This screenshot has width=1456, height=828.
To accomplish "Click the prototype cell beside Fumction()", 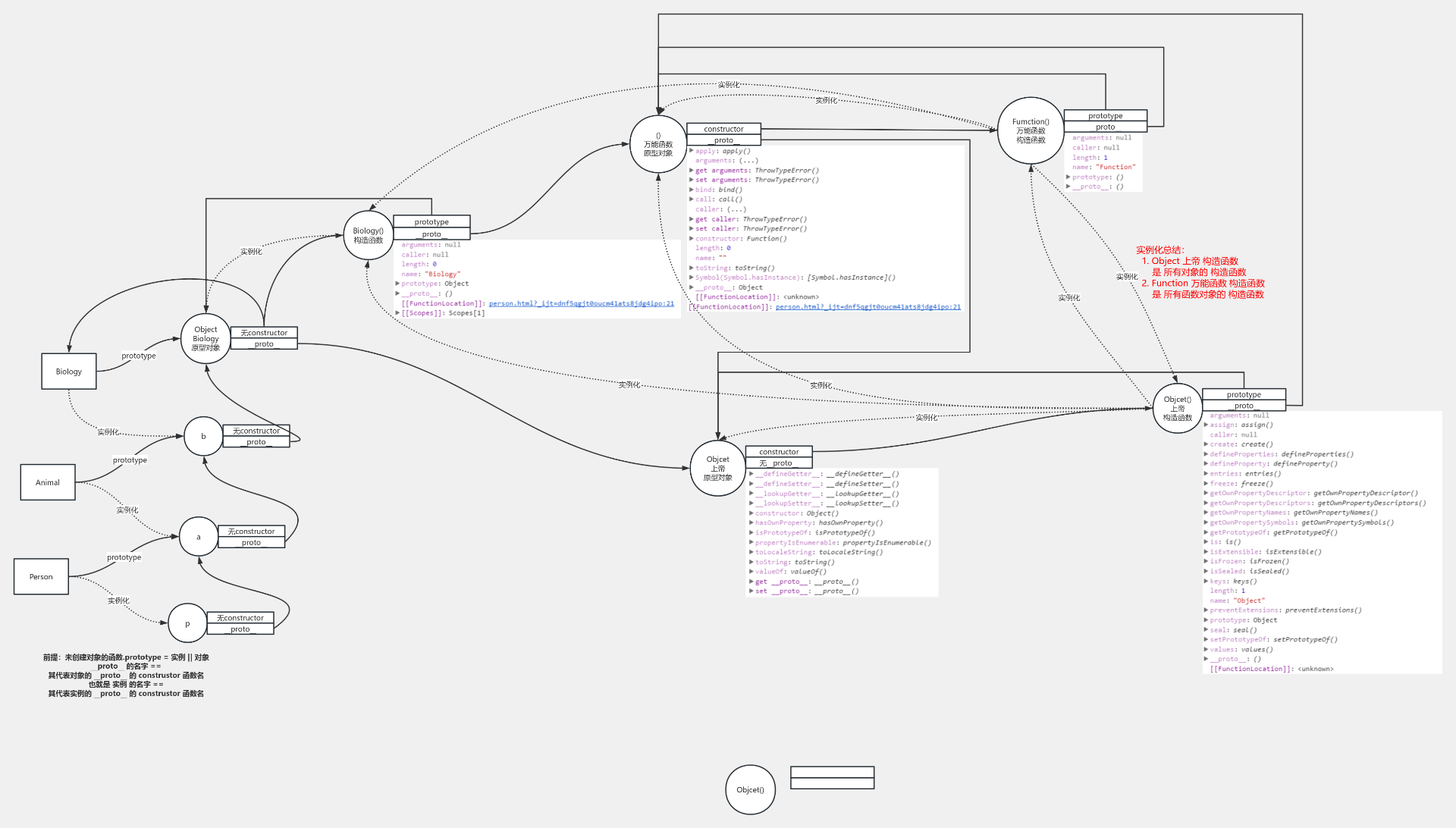I will (1105, 116).
